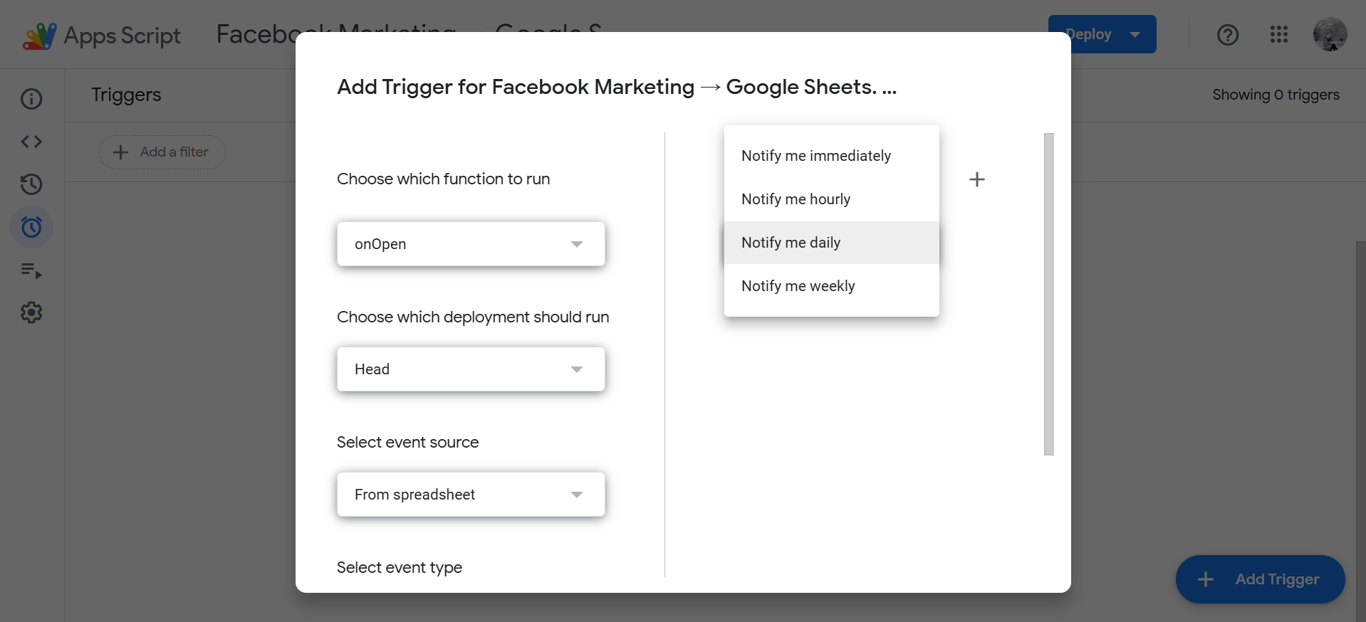Open the Overview info icon in sidebar
1366x622 pixels.
(x=32, y=99)
